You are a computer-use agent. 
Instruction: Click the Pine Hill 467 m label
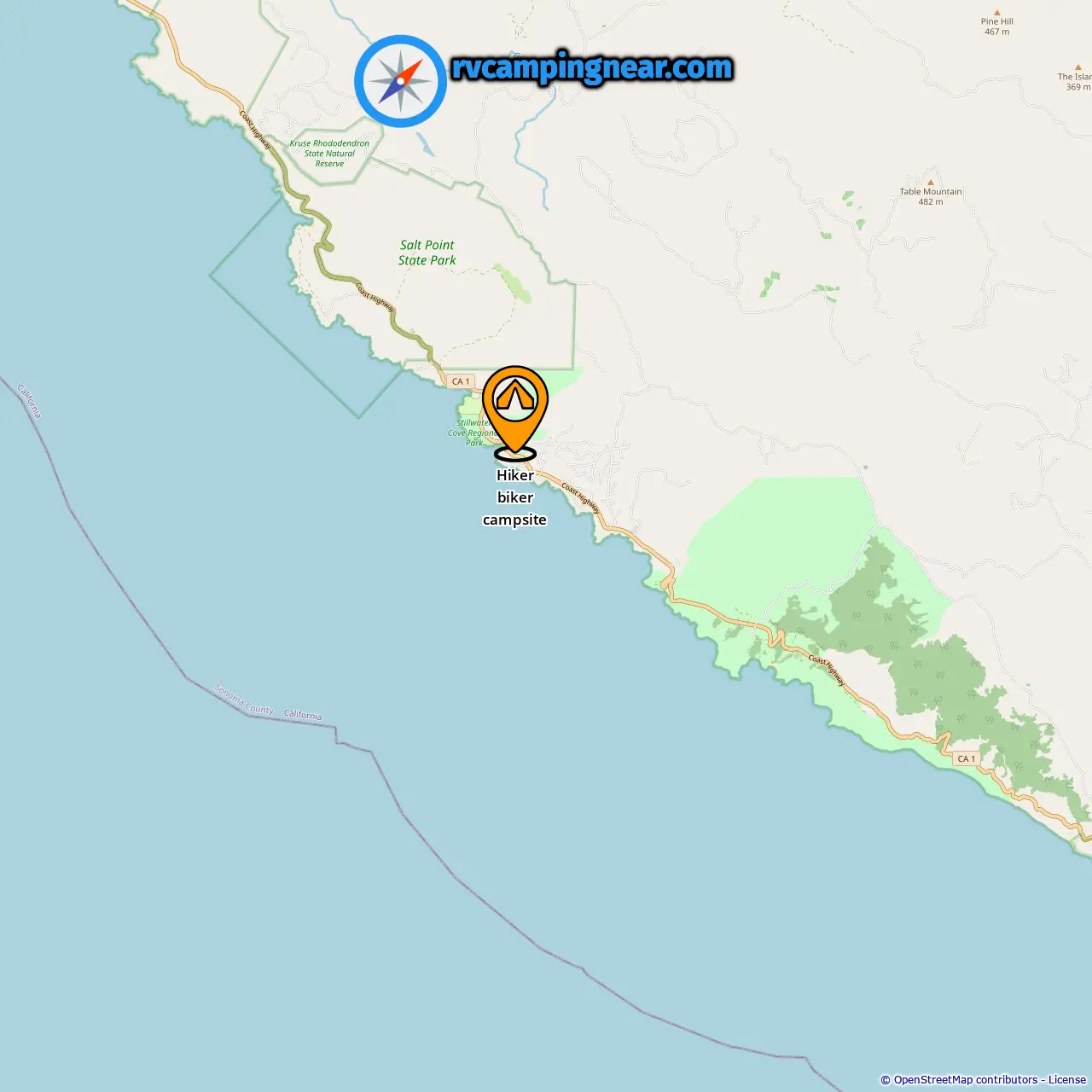click(997, 26)
